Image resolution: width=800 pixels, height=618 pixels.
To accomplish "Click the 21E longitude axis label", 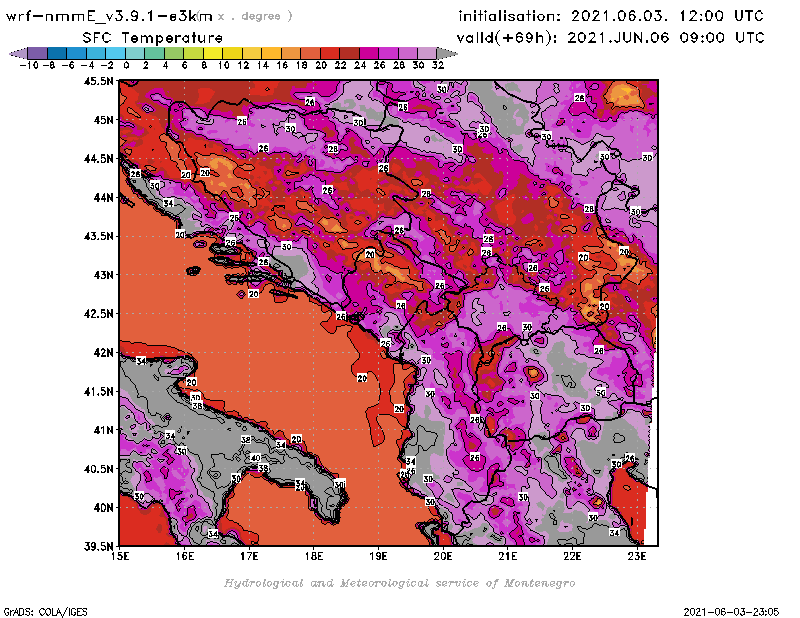I will coord(508,556).
